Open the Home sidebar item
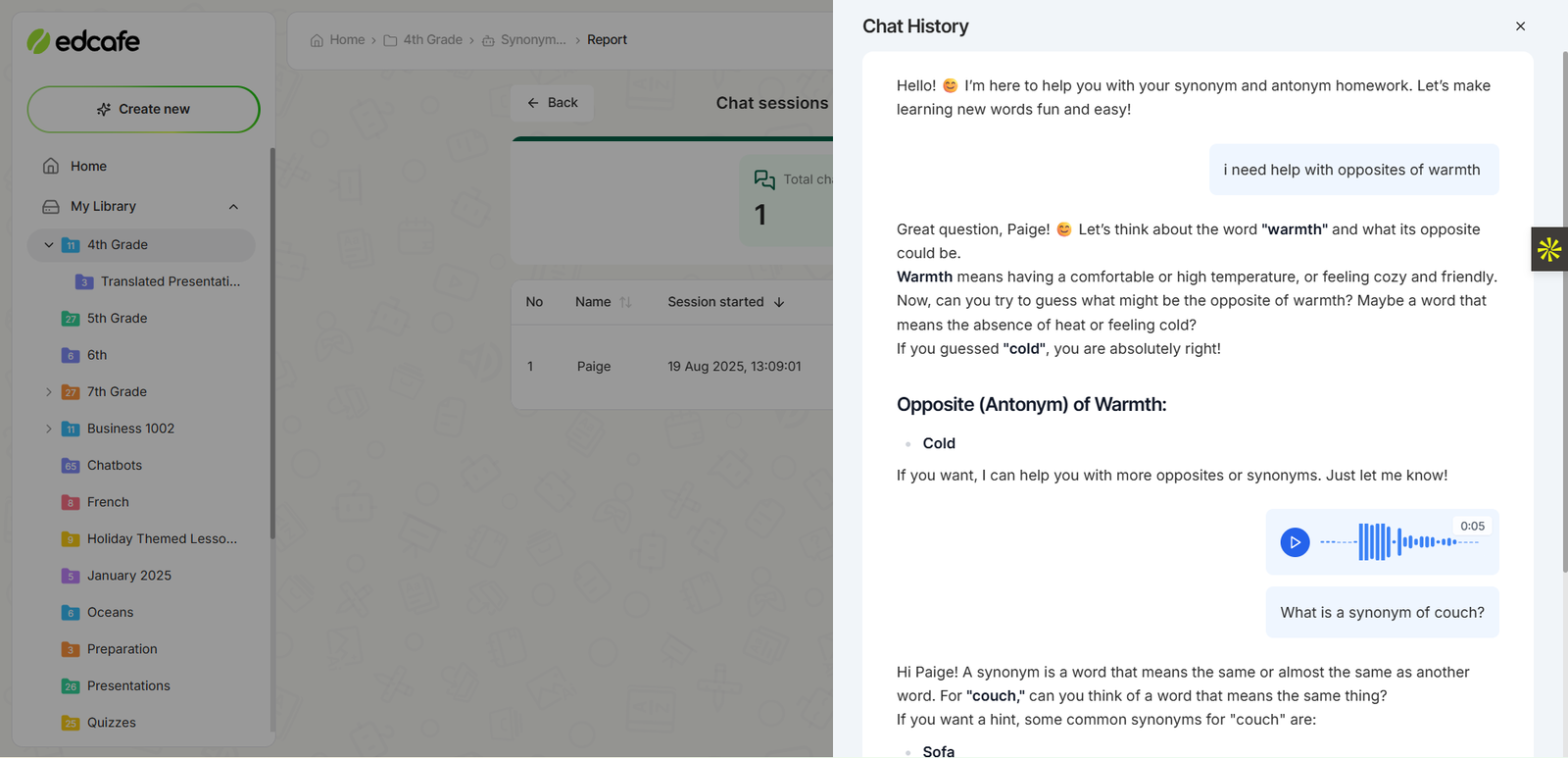 (88, 167)
